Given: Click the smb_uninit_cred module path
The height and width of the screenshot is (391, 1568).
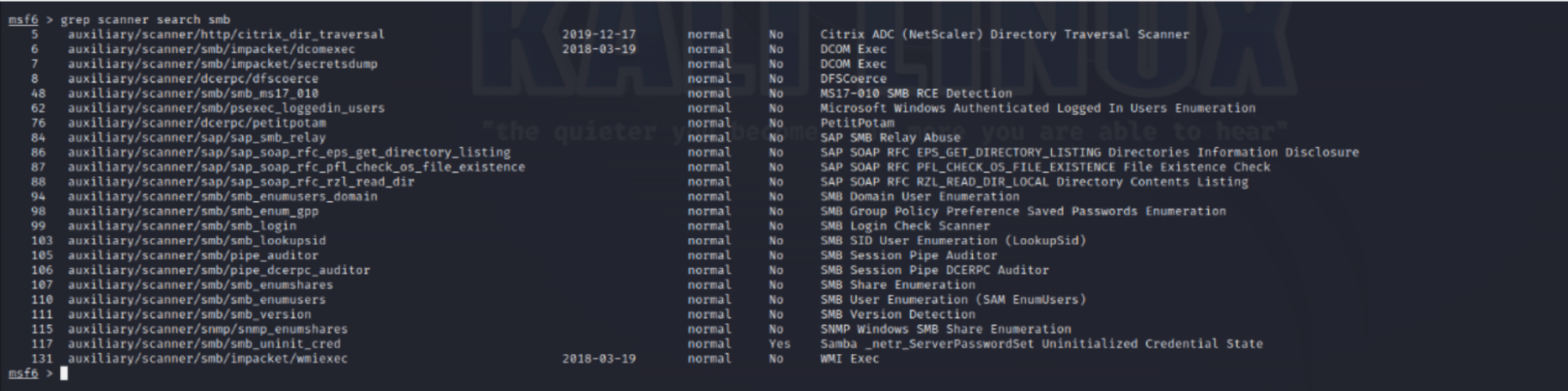Looking at the screenshot, I should [x=204, y=344].
